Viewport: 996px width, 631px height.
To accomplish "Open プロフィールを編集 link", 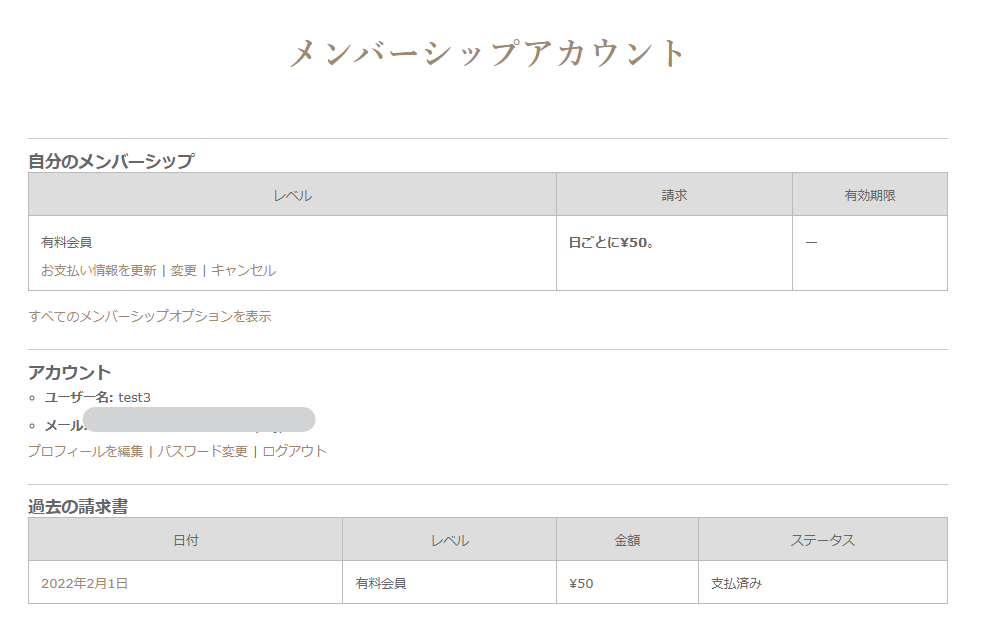I will [x=85, y=451].
